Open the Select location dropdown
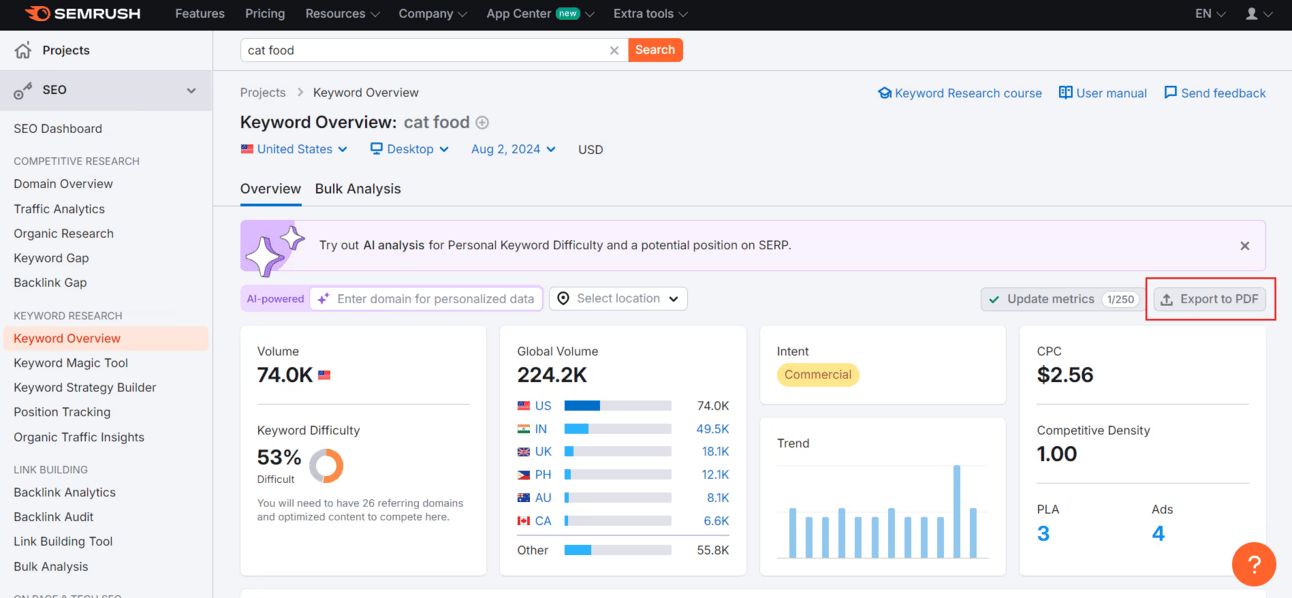Viewport: 1292px width, 598px height. [618, 298]
